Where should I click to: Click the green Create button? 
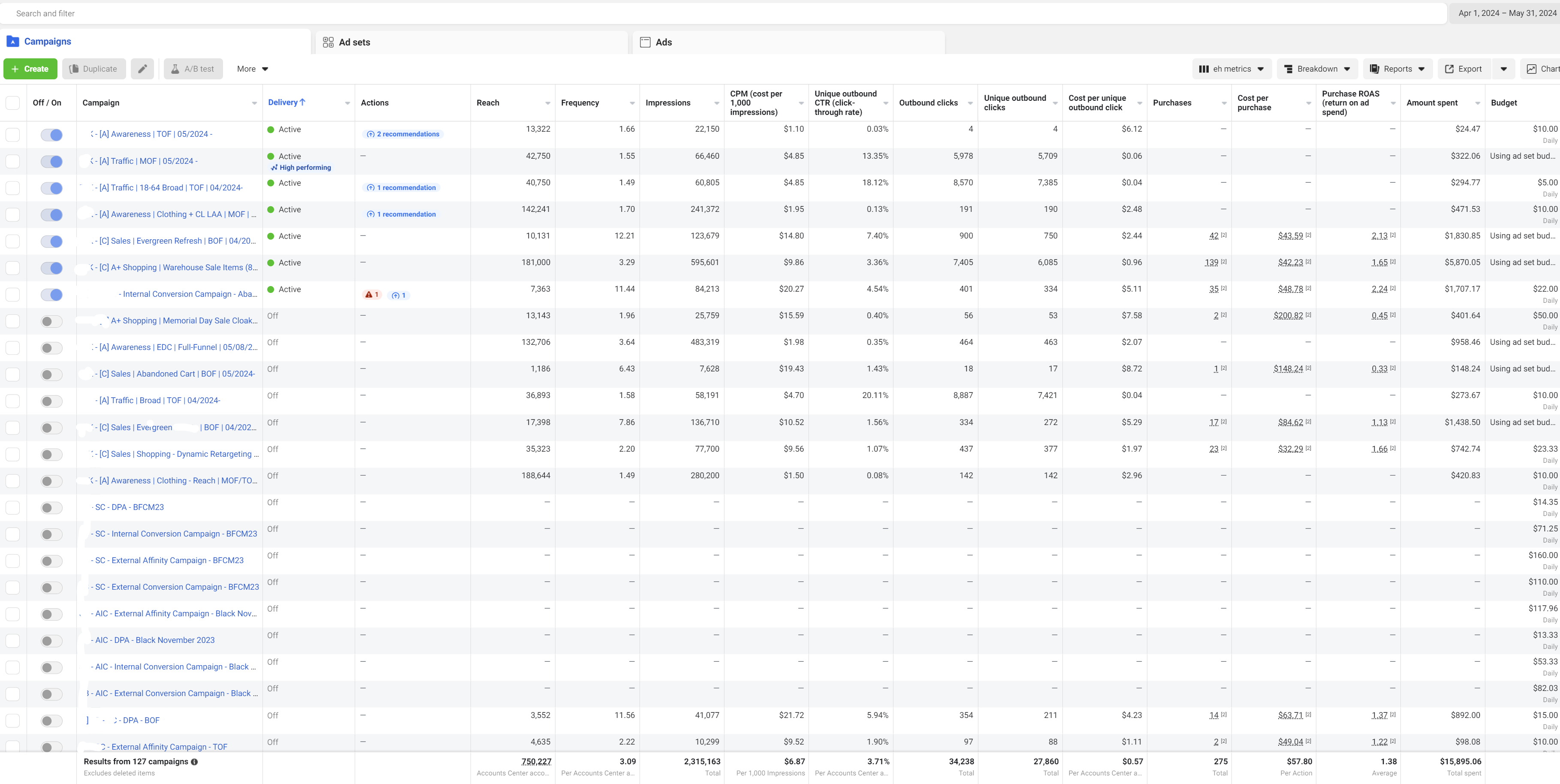(x=30, y=69)
